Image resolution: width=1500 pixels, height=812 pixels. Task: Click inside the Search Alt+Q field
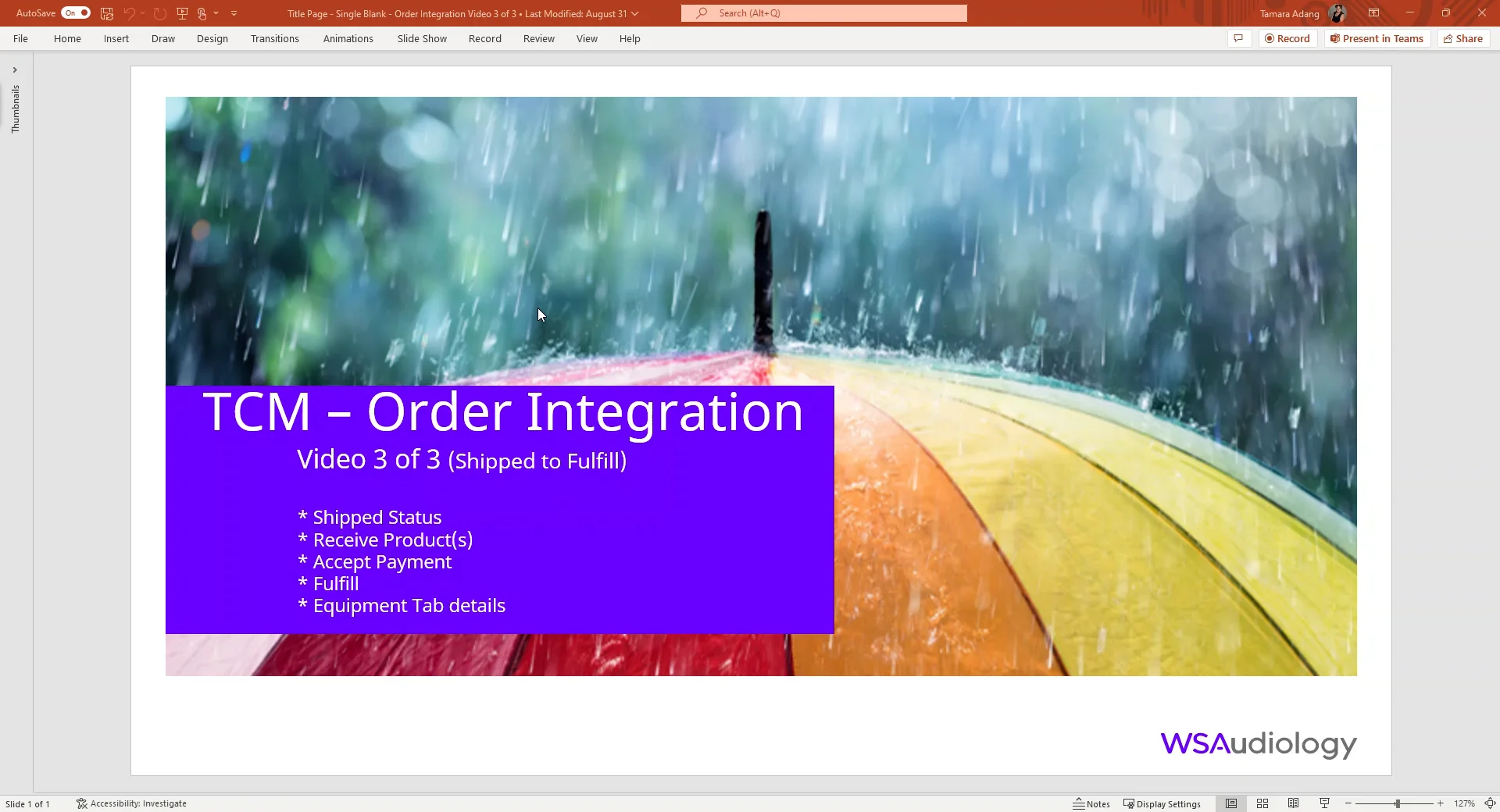(824, 13)
